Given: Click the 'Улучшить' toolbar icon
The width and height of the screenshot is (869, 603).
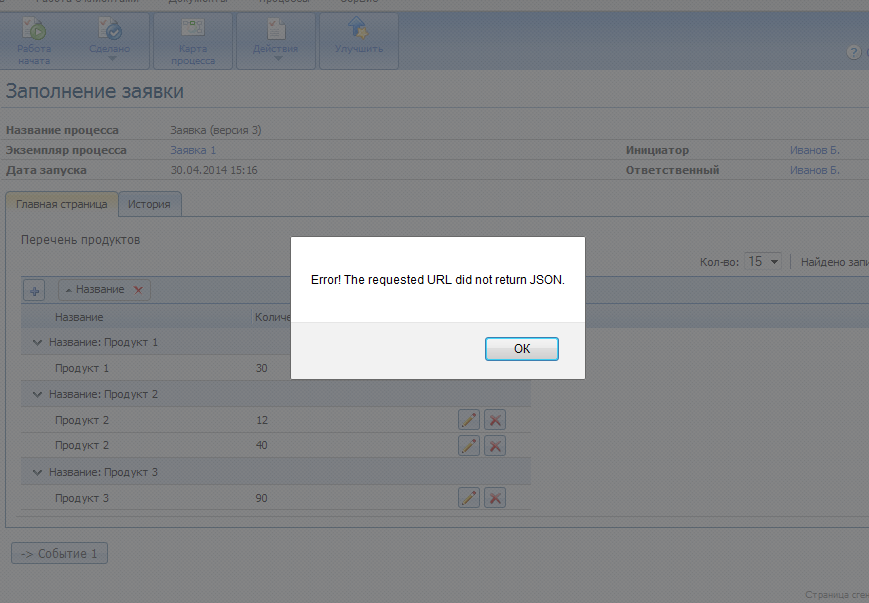Looking at the screenshot, I should (358, 41).
